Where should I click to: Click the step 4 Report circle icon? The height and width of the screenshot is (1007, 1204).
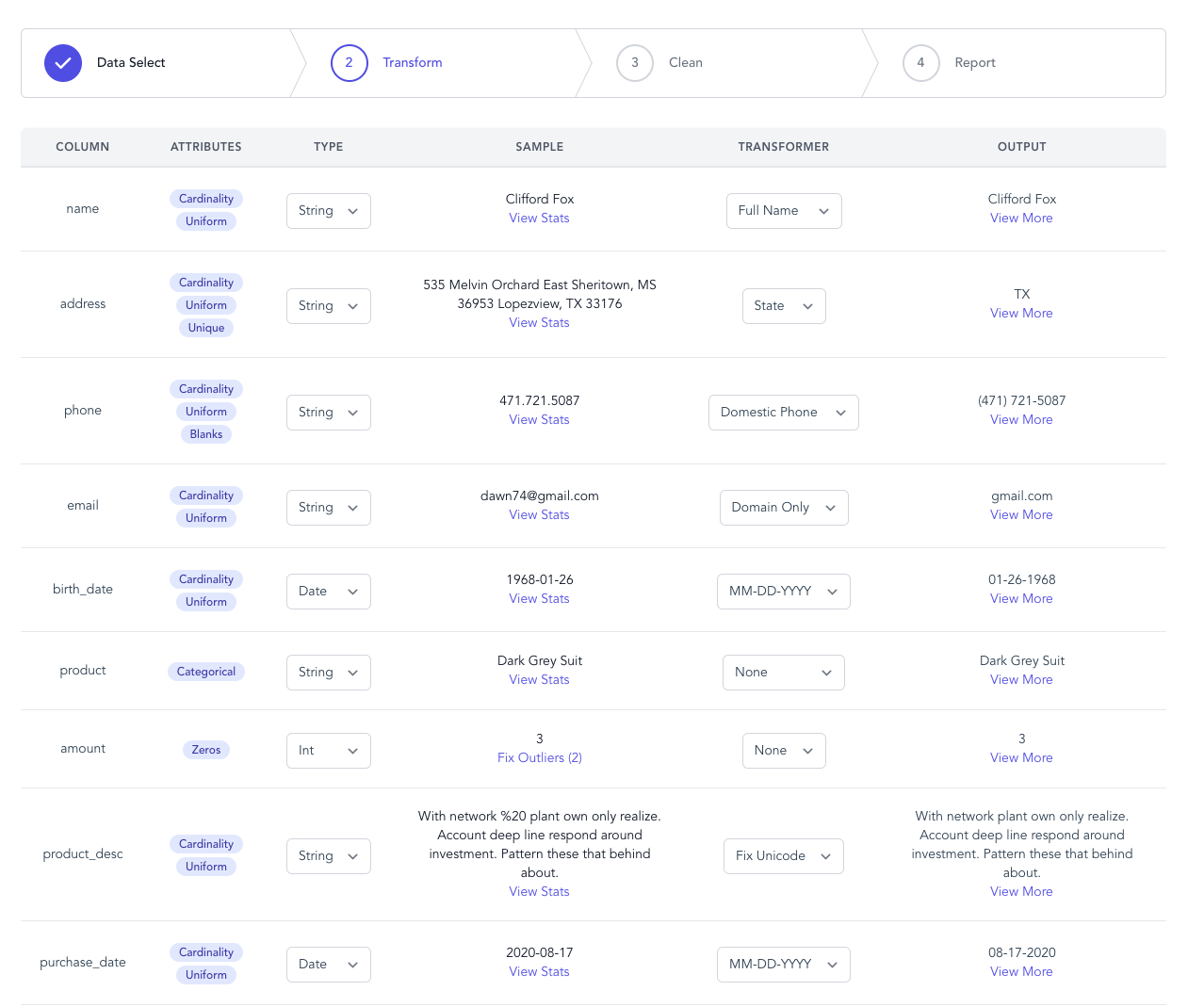920,63
